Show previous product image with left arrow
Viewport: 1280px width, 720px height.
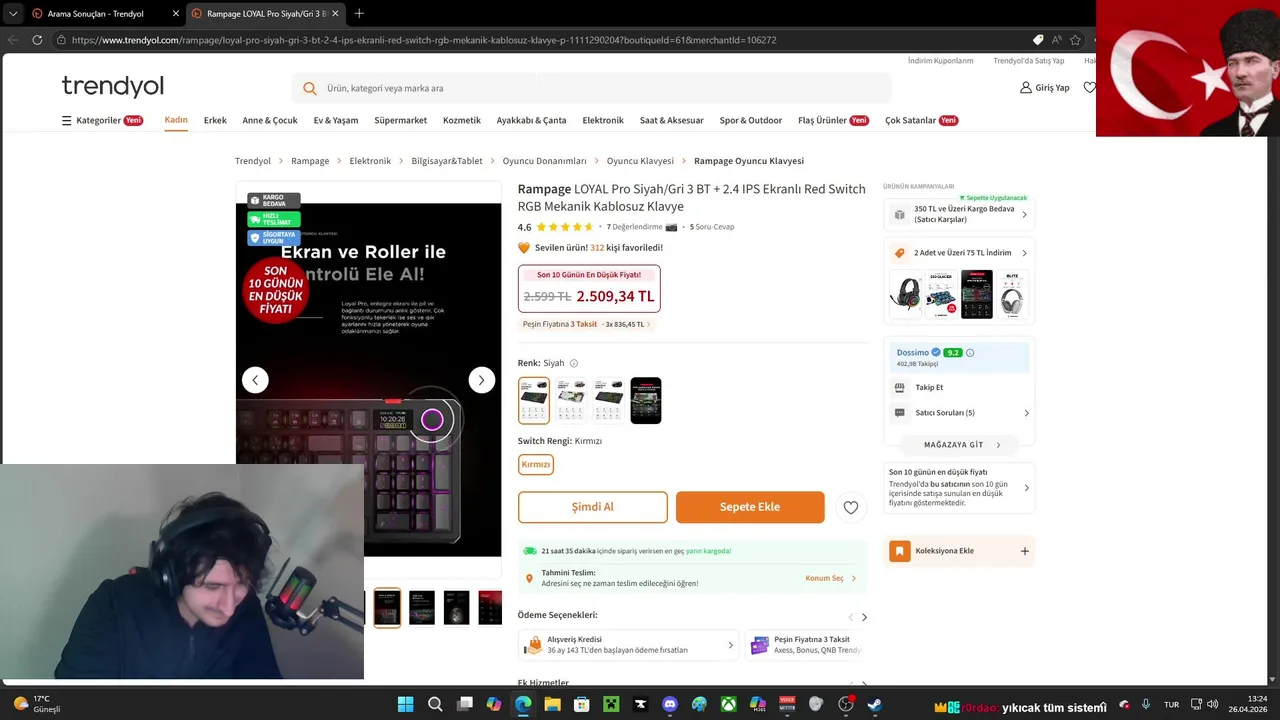click(x=255, y=380)
